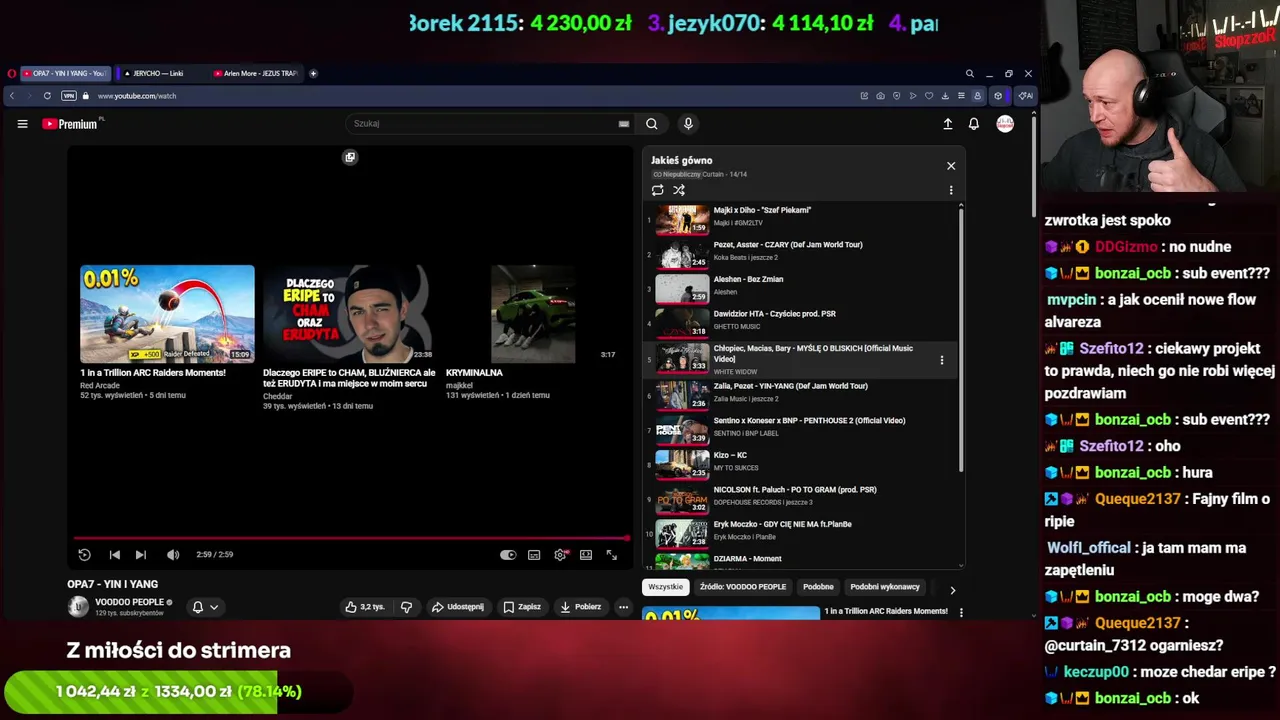Skip to previous video in player
This screenshot has height=720, width=1280.
pos(114,555)
